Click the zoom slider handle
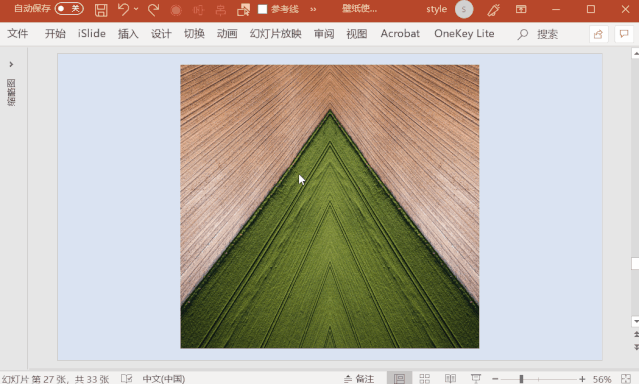Image resolution: width=639 pixels, height=384 pixels. [521, 379]
